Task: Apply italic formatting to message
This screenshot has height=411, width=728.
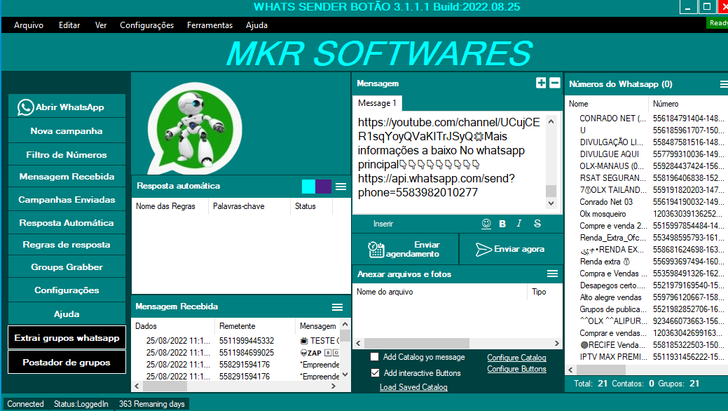Action: [x=519, y=224]
